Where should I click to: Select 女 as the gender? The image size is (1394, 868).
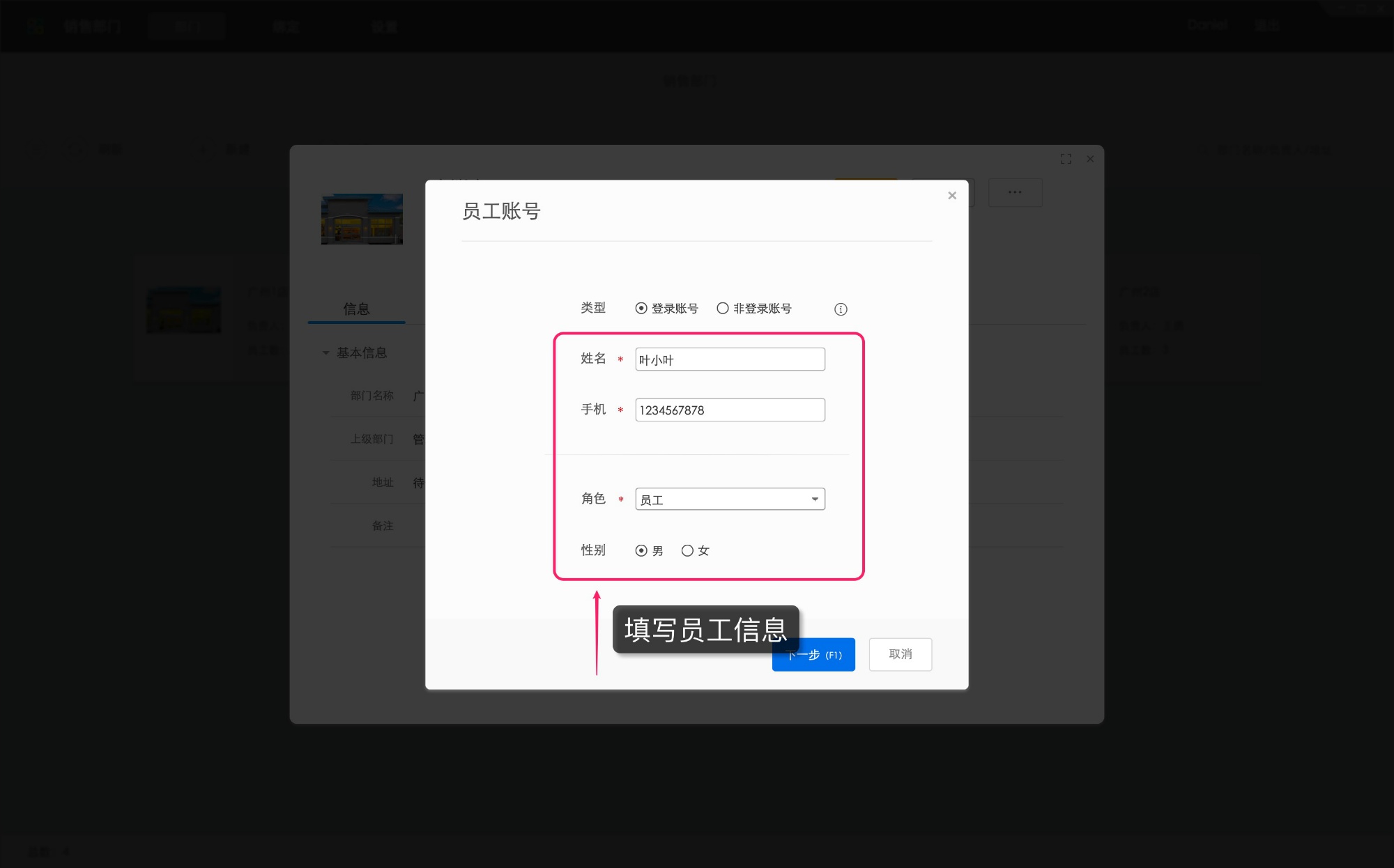pos(688,550)
